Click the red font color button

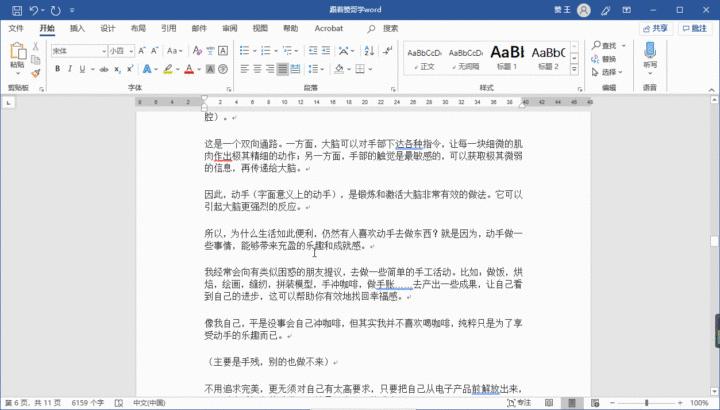[x=189, y=69]
